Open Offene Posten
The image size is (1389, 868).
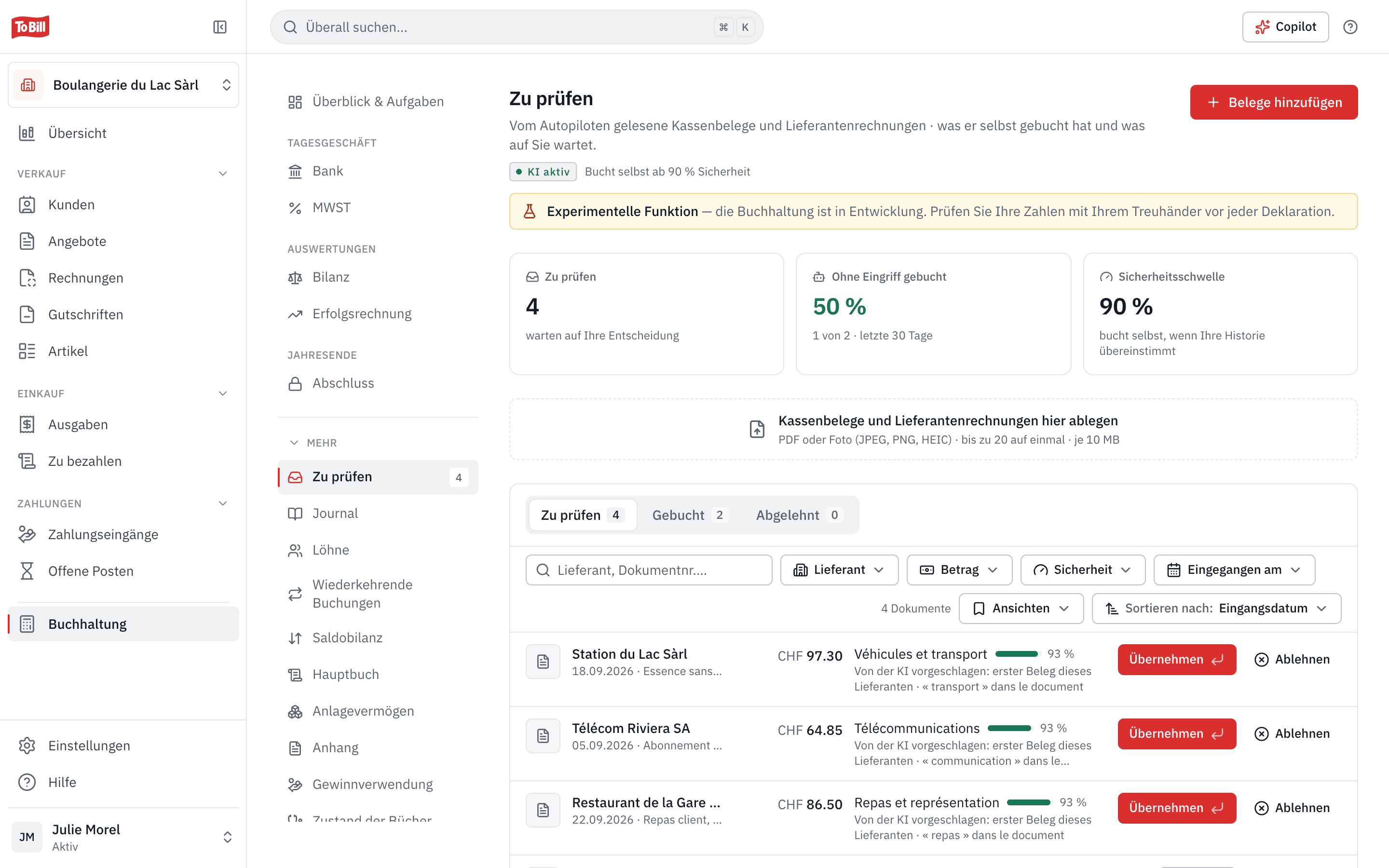point(123,571)
